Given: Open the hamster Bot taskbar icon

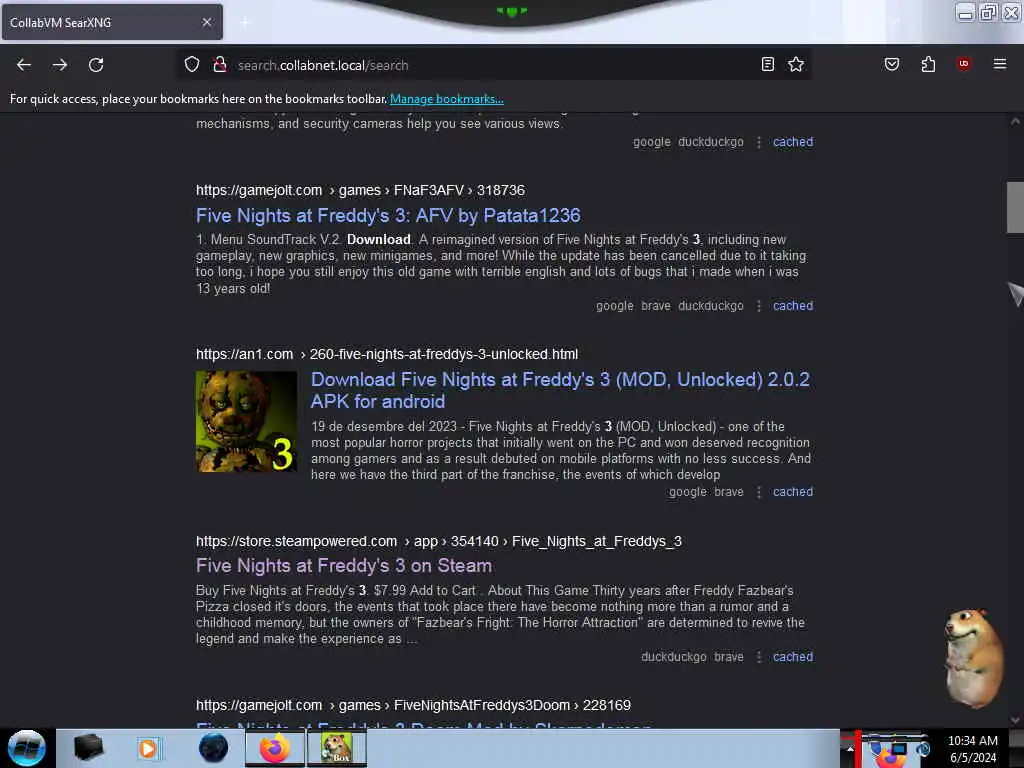Looking at the screenshot, I should pos(336,748).
